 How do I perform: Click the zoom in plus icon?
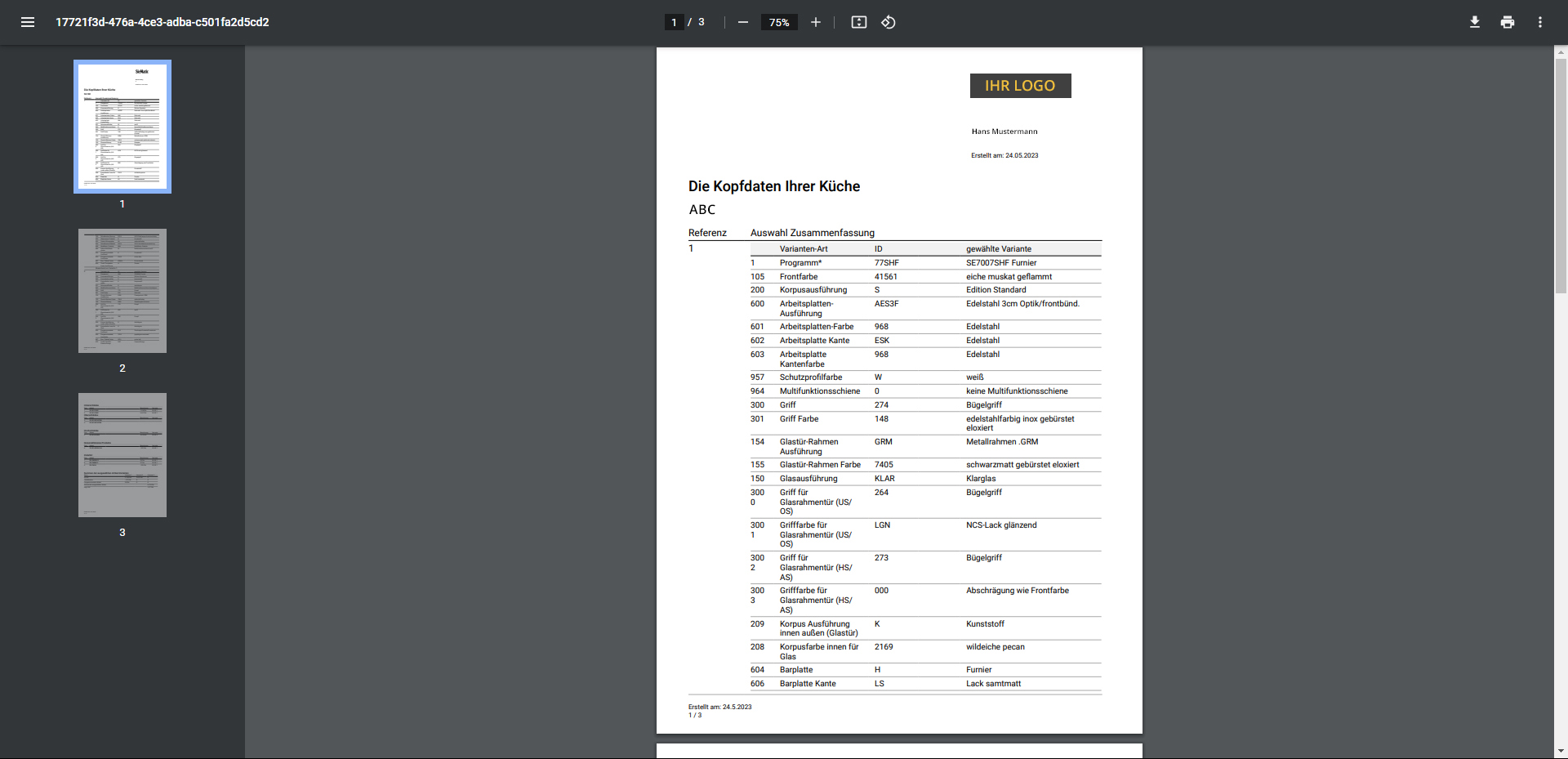815,22
